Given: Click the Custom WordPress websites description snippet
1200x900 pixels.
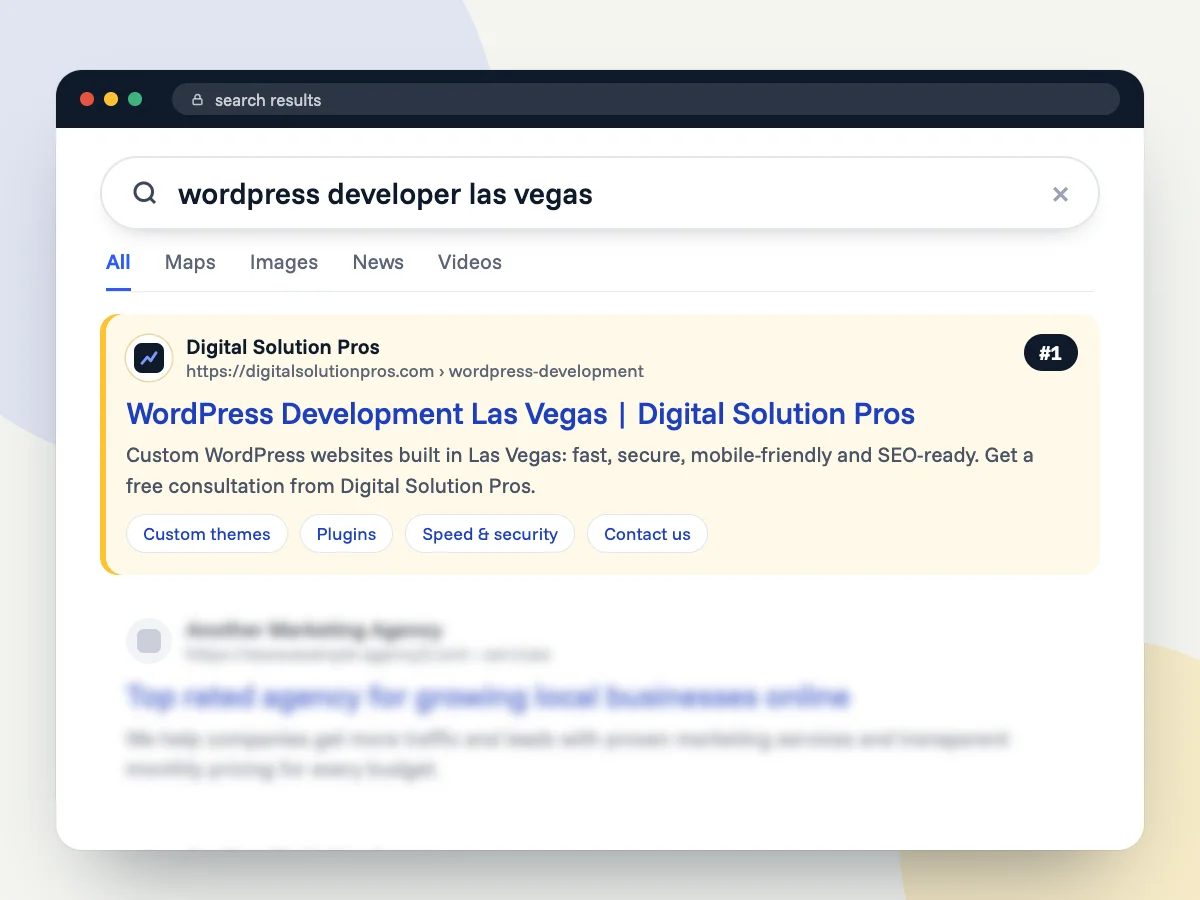Looking at the screenshot, I should coord(580,470).
